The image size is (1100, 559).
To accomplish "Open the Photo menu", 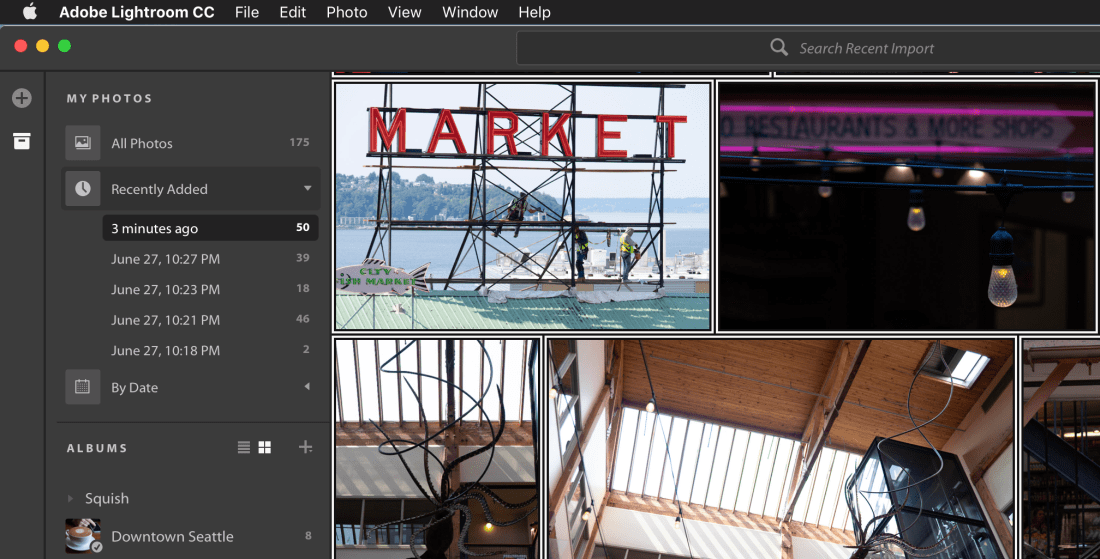I will [x=346, y=12].
